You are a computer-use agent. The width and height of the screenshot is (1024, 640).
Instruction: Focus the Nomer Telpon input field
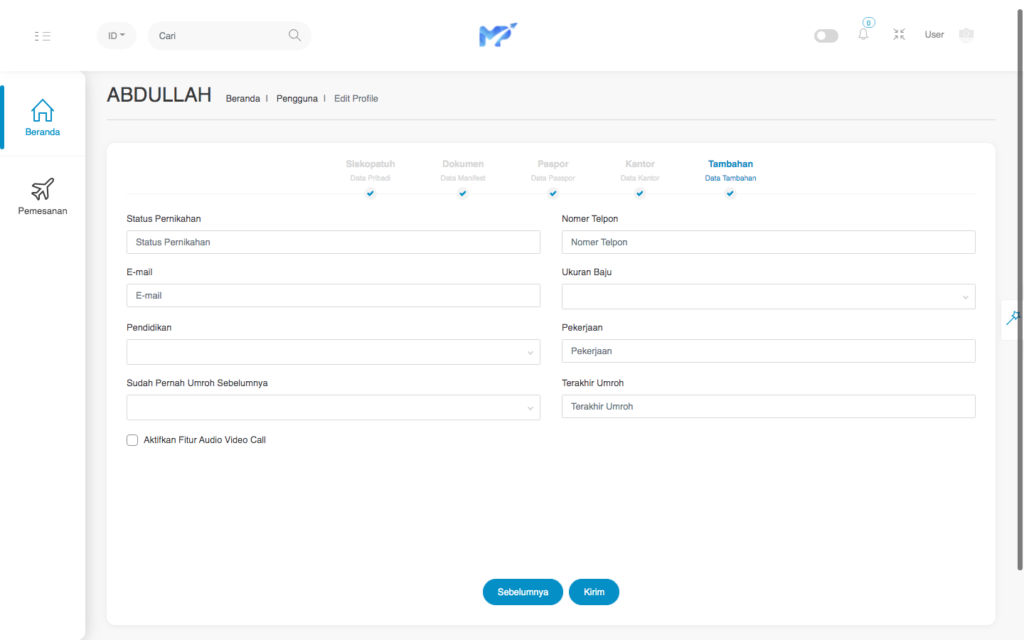tap(768, 242)
